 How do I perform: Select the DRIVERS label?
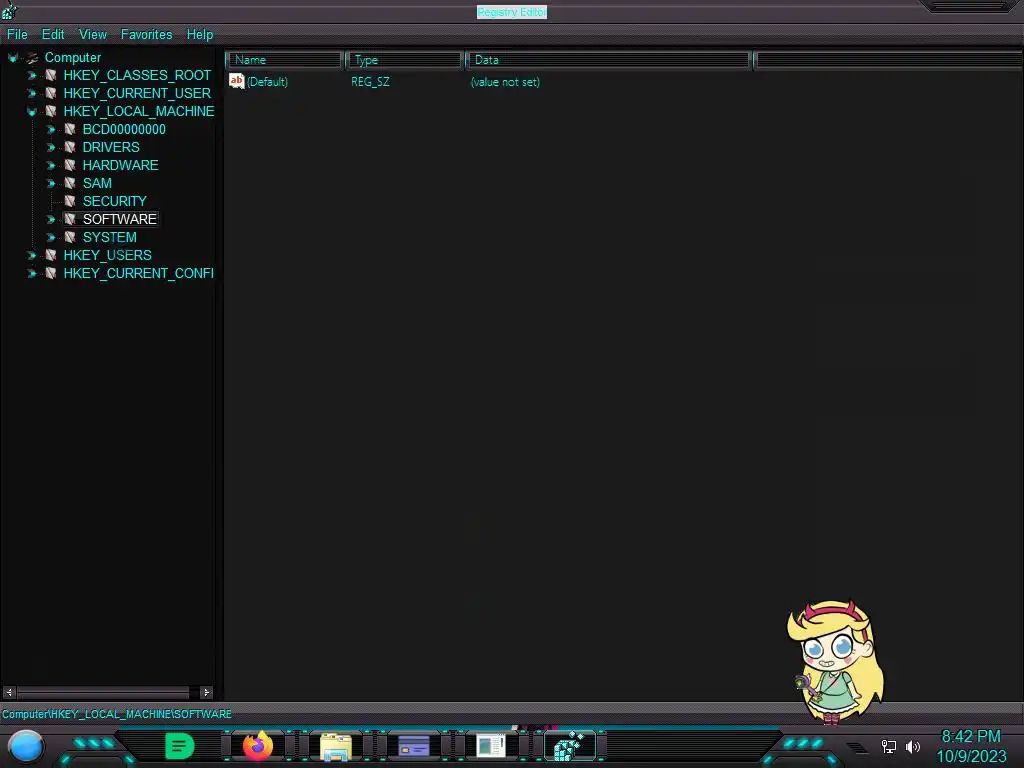pyautogui.click(x=111, y=148)
